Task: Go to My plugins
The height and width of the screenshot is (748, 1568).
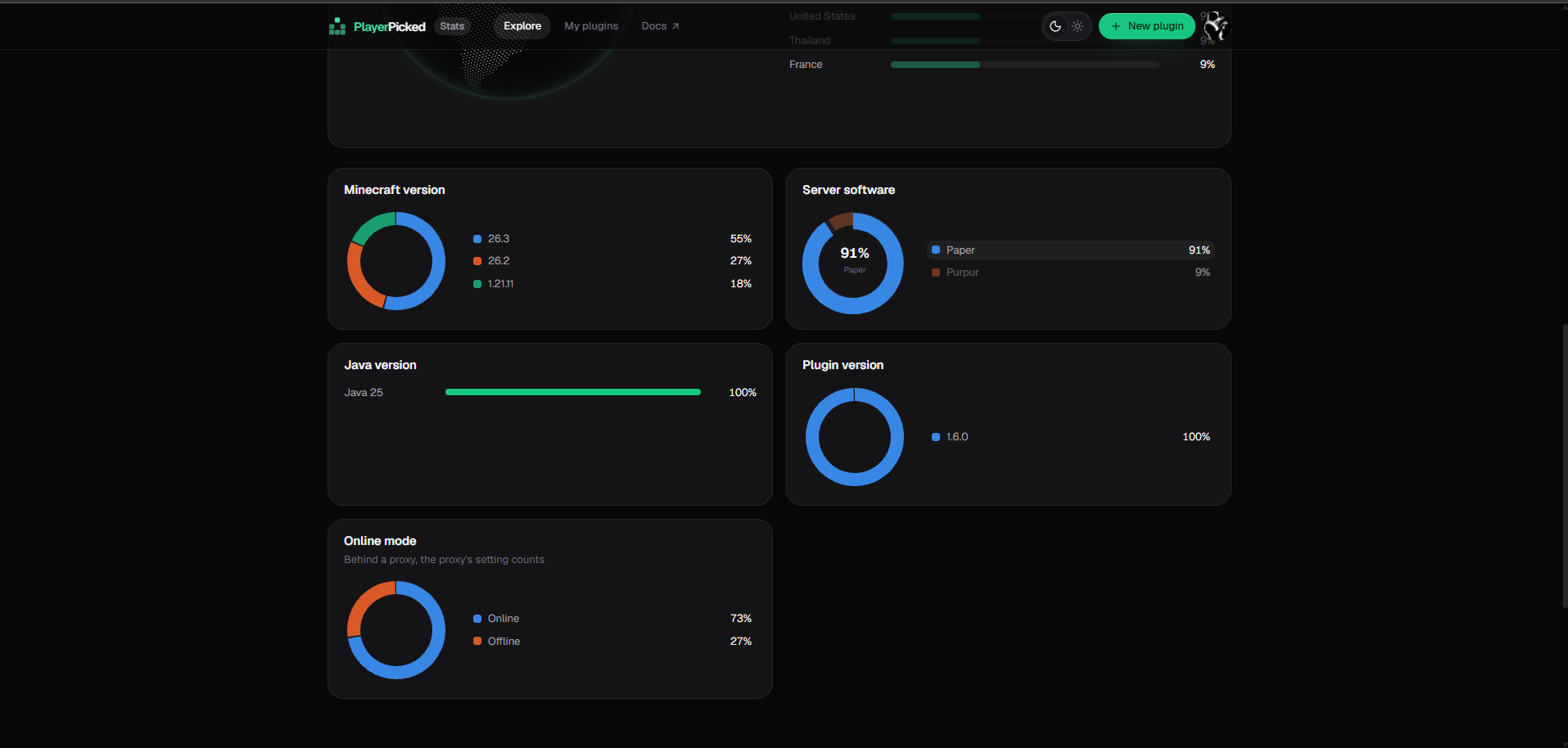Action: click(591, 26)
